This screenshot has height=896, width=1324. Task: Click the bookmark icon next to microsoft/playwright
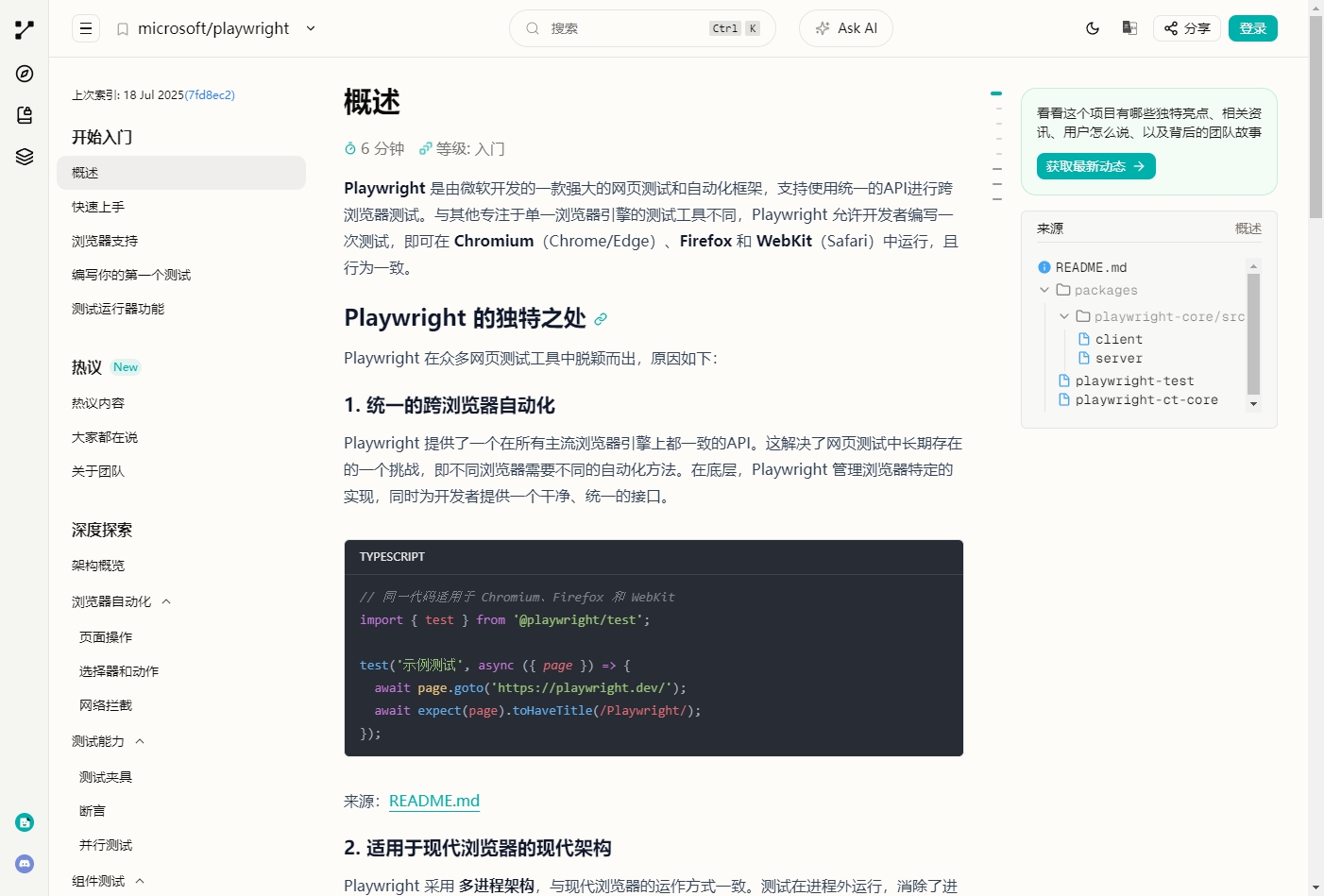click(x=123, y=29)
